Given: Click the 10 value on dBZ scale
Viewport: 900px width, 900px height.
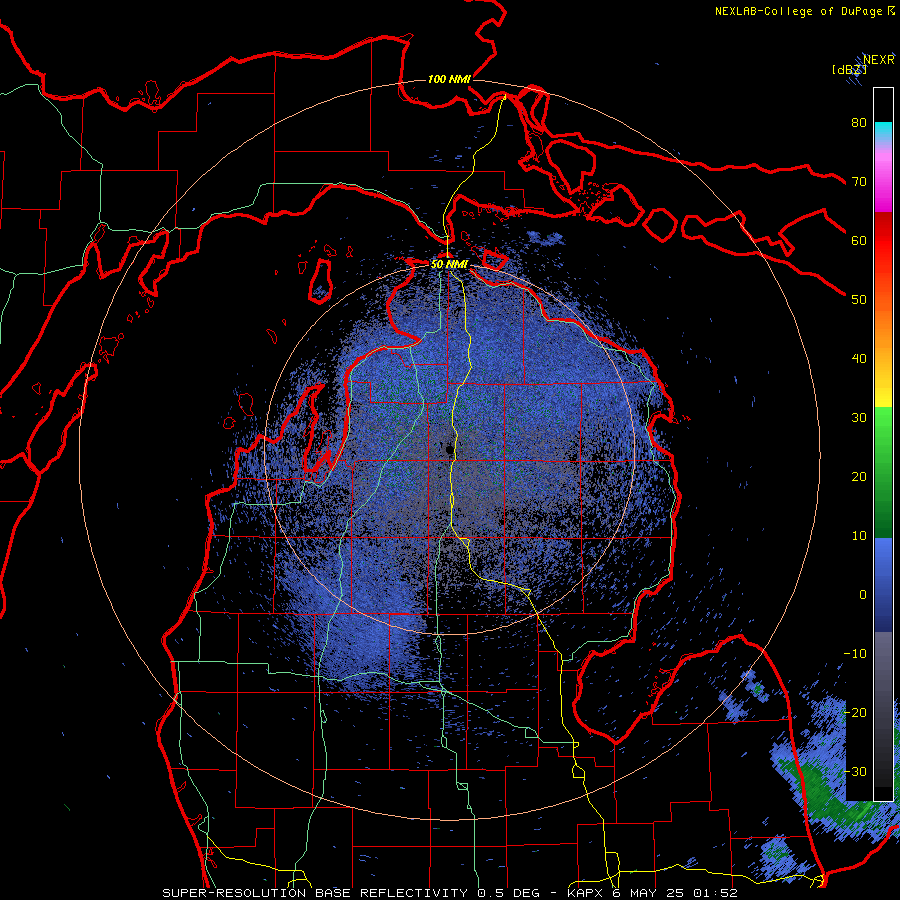Looking at the screenshot, I should [859, 536].
